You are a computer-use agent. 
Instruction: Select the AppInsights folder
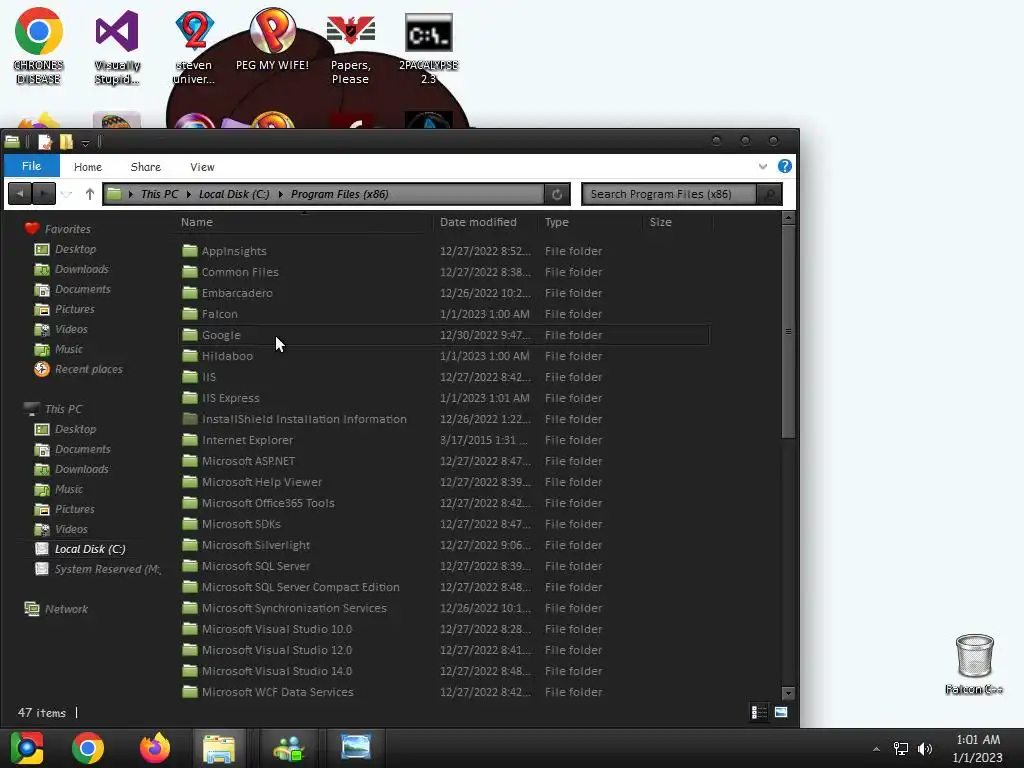pyautogui.click(x=444, y=251)
